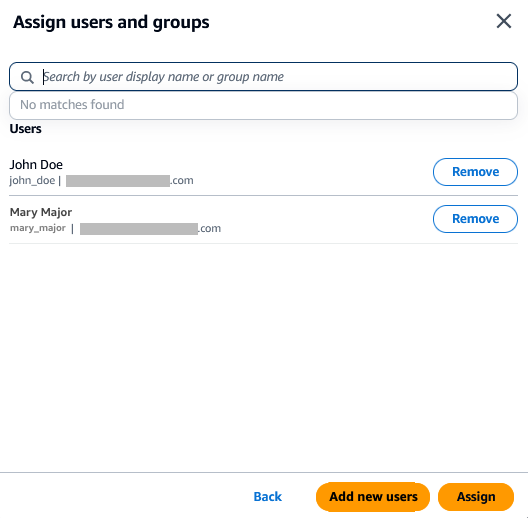Screen dimensions: 528x518
Task: Click the empty area below the users list
Action: 263,357
